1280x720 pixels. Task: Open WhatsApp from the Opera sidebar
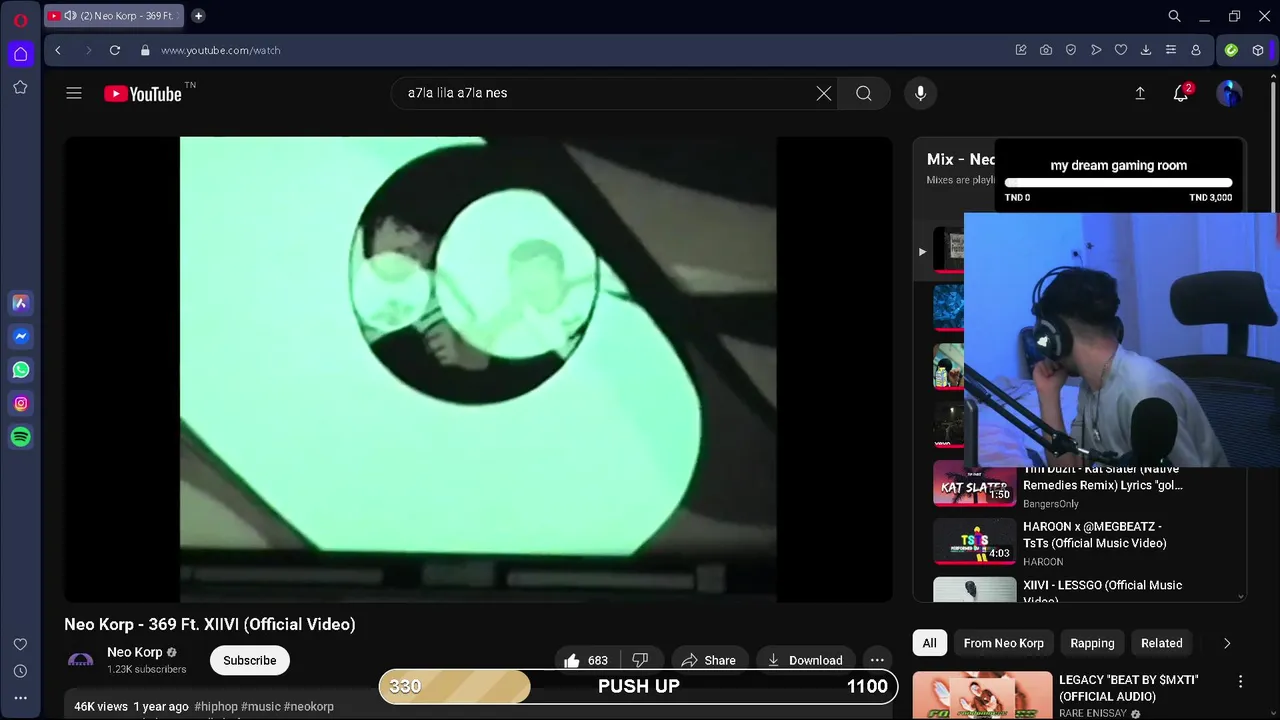click(20, 370)
